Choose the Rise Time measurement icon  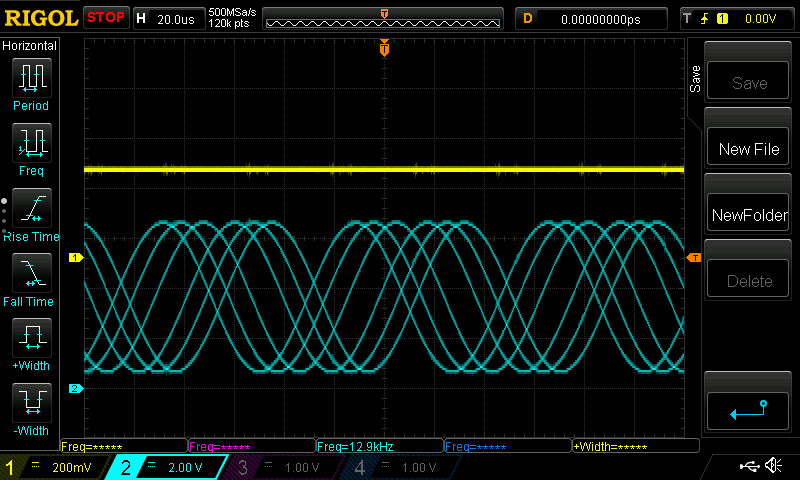tap(31, 207)
